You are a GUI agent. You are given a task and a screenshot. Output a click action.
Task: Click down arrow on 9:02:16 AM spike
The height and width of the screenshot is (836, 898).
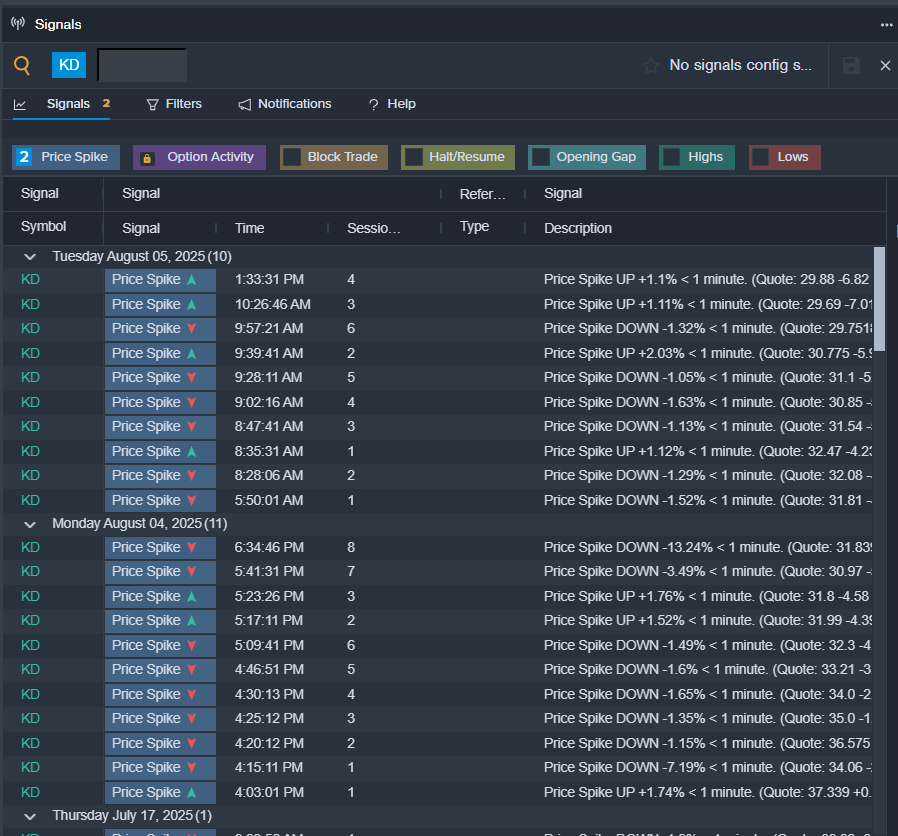coord(192,402)
